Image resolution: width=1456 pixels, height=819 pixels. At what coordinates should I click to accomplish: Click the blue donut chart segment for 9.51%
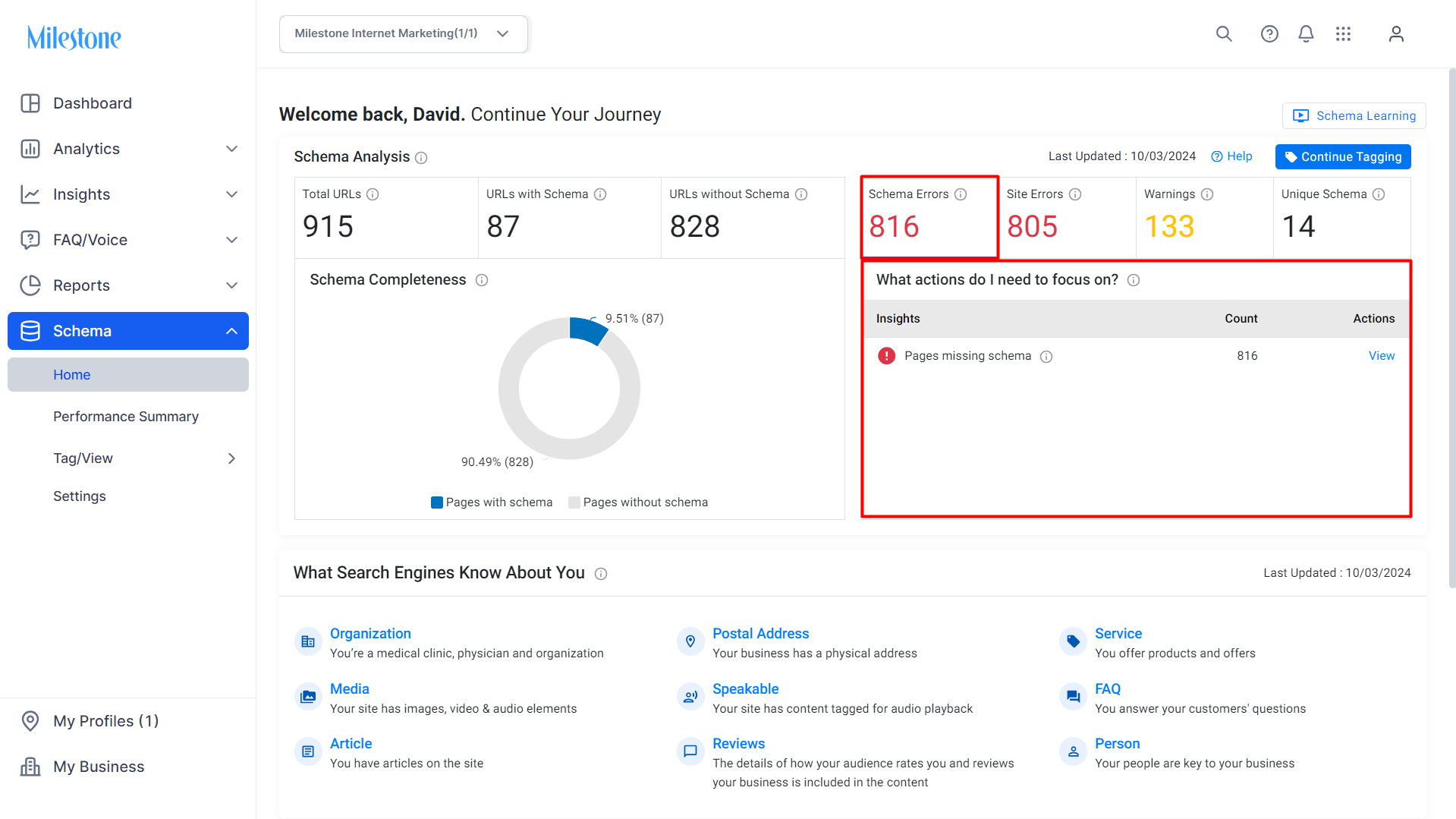(588, 330)
